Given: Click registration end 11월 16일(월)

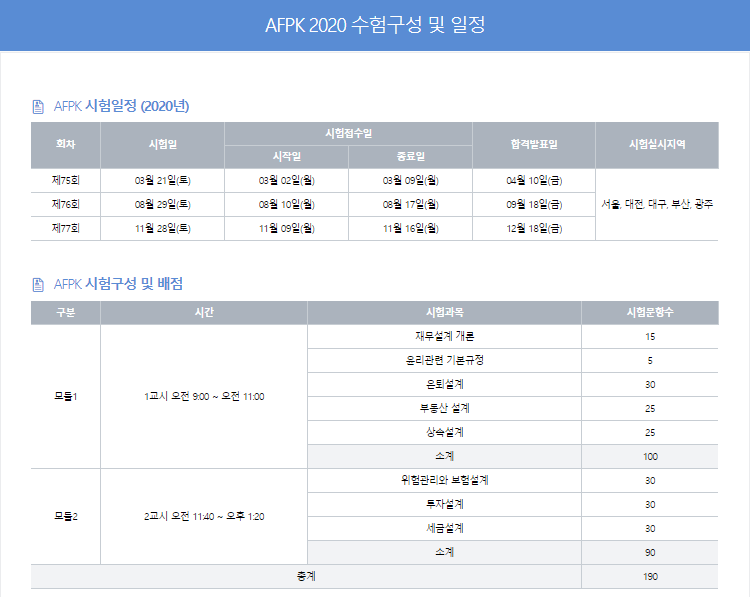Looking at the screenshot, I should (410, 228).
